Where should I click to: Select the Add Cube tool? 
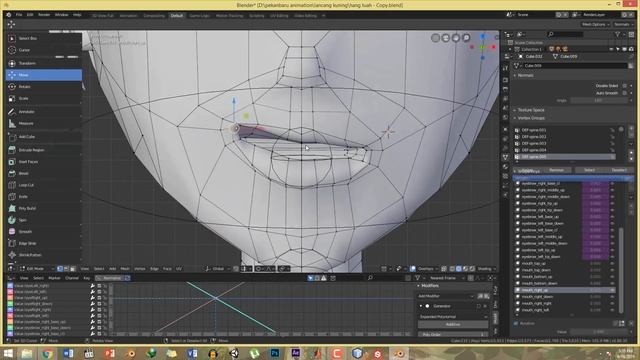tap(44, 137)
